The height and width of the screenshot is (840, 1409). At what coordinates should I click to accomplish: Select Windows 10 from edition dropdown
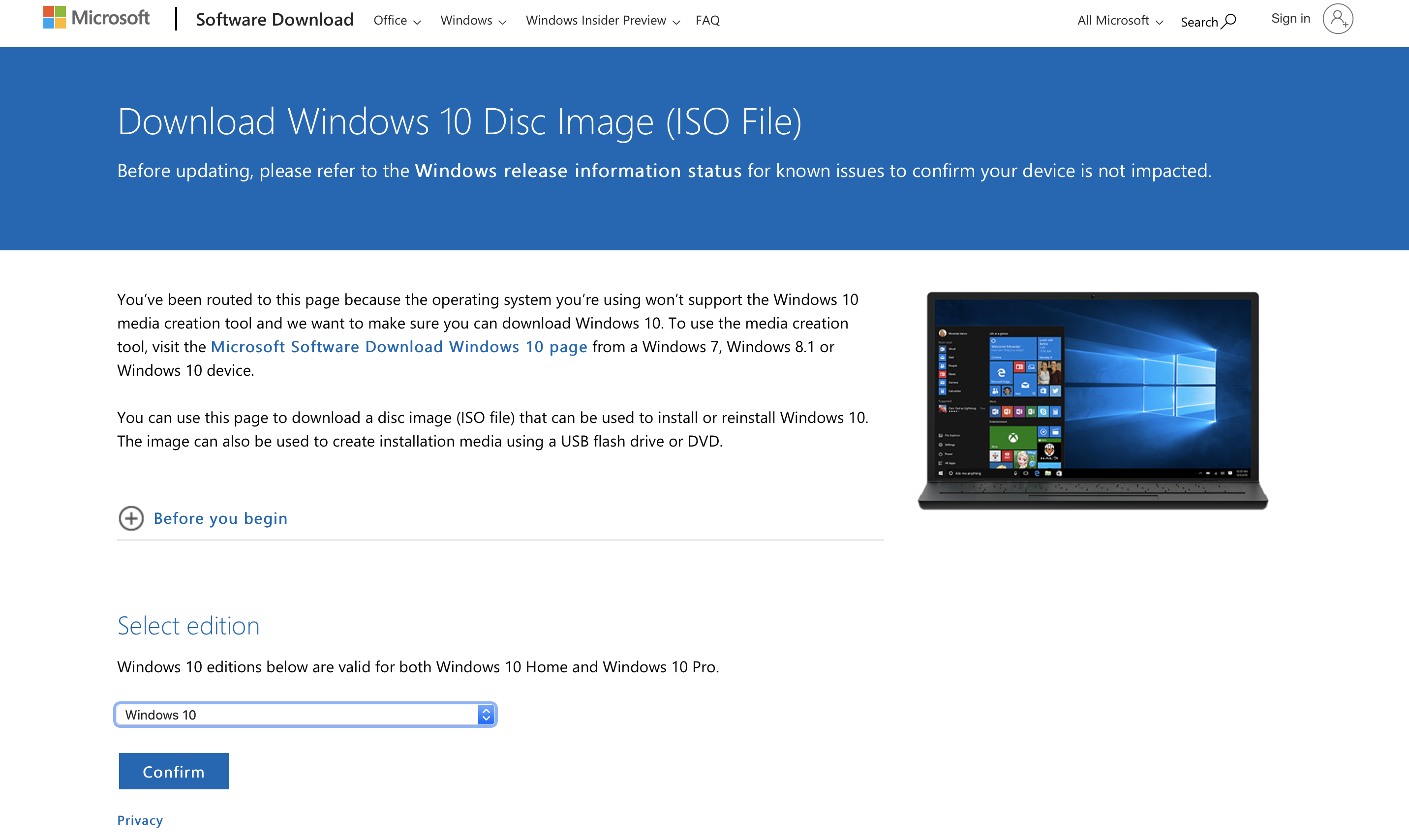point(303,713)
